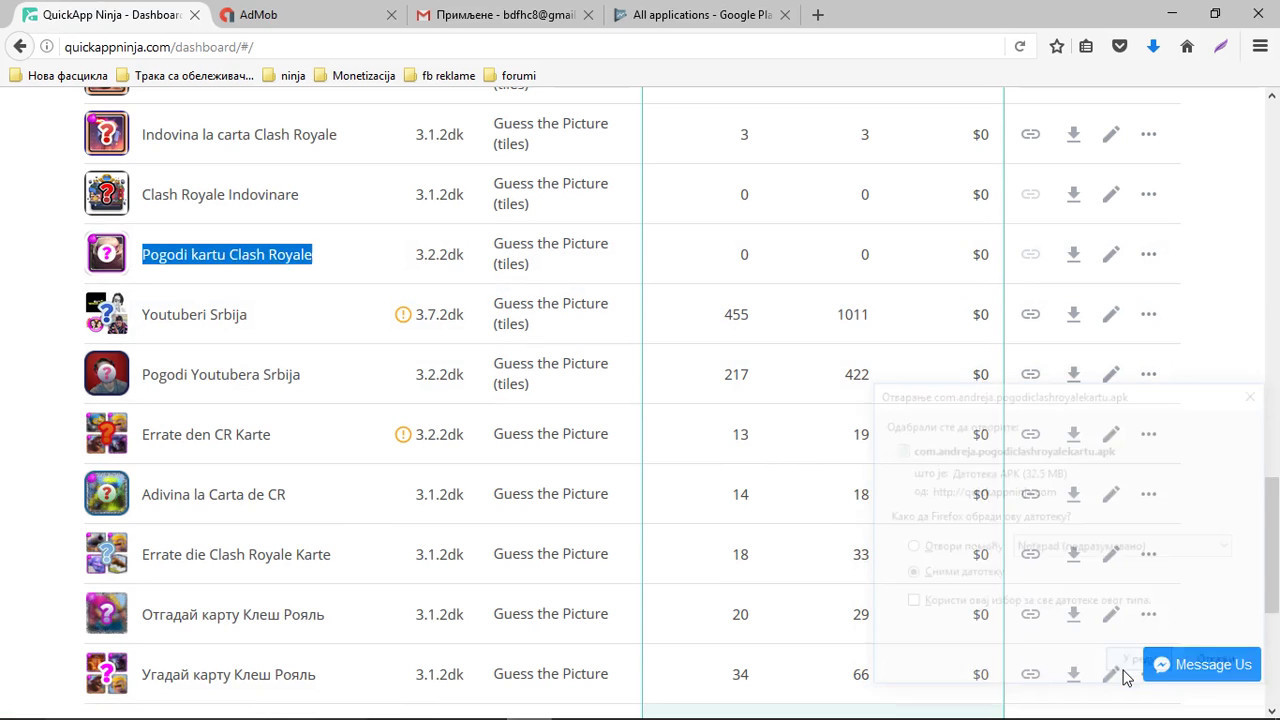Open the Firefox hamburger menu
This screenshot has height=720, width=1280.
[x=1260, y=47]
